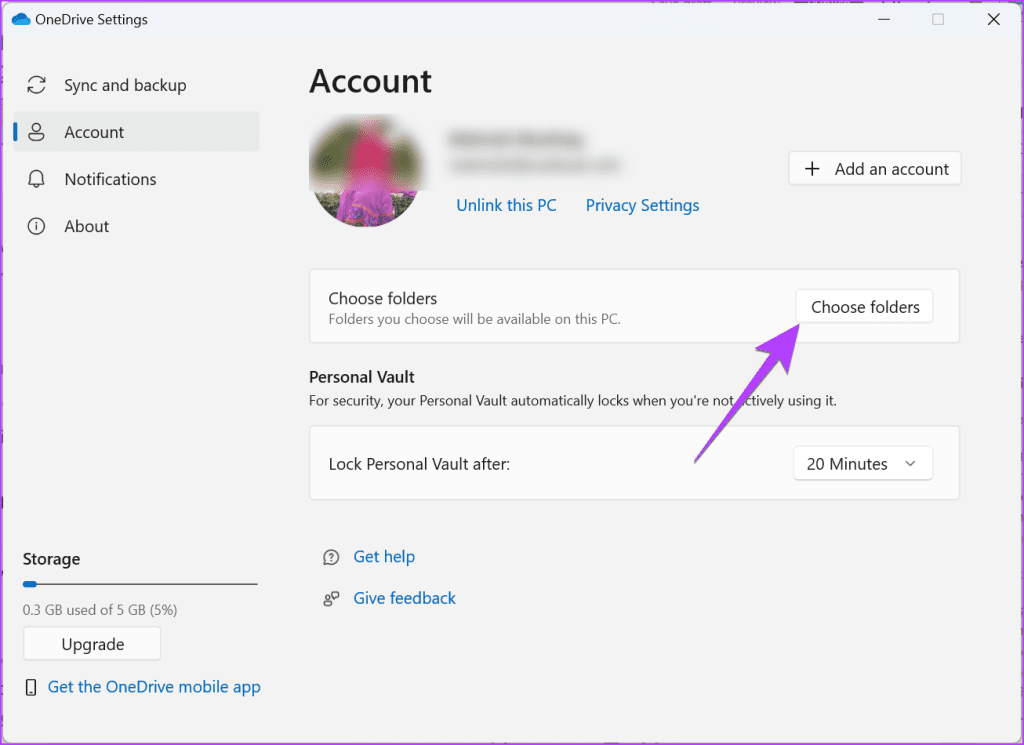
Task: Open Get the OneDrive mobile app link
Action: (x=154, y=687)
